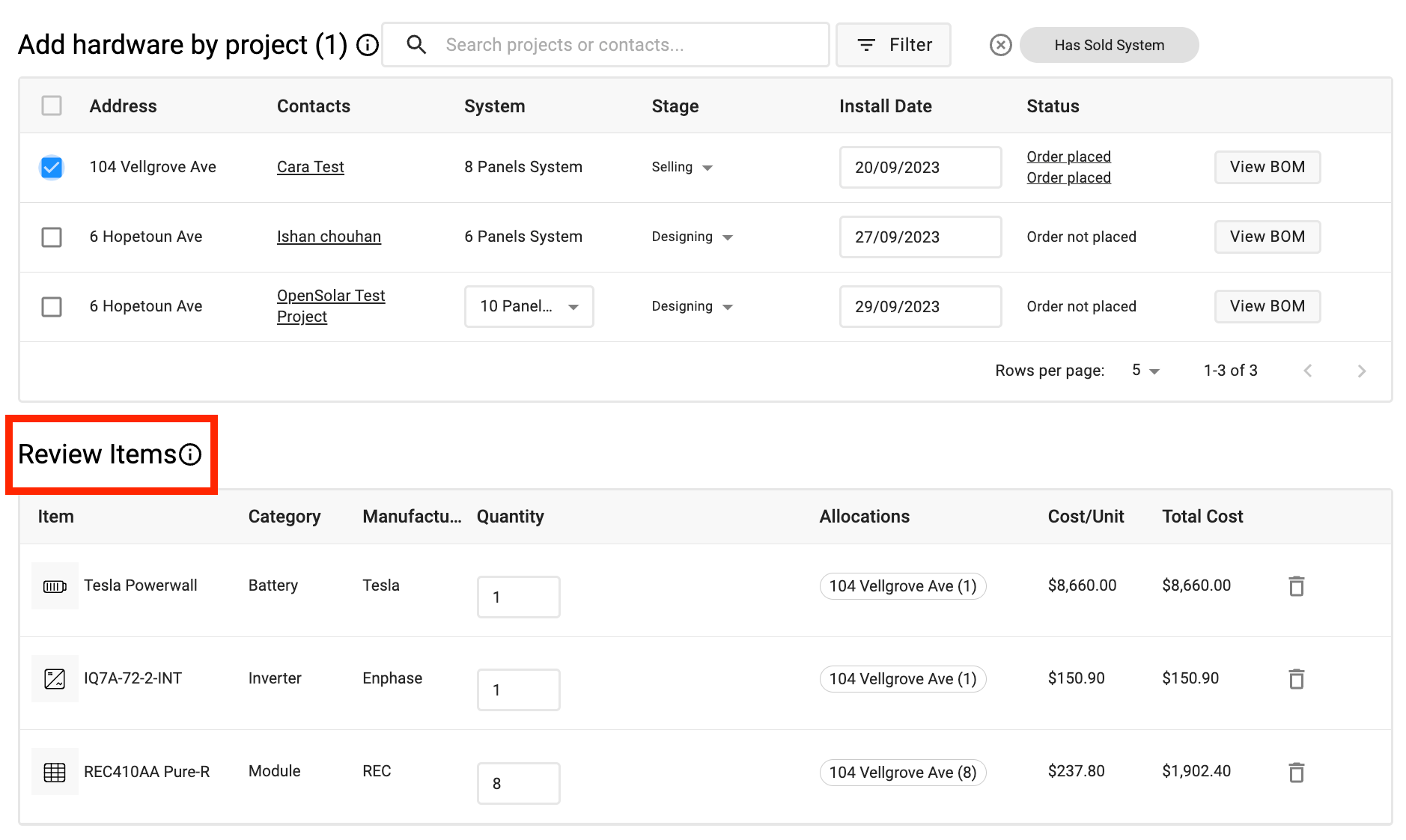View BOM for Ishan chouhan project
1406x840 pixels.
(1267, 237)
